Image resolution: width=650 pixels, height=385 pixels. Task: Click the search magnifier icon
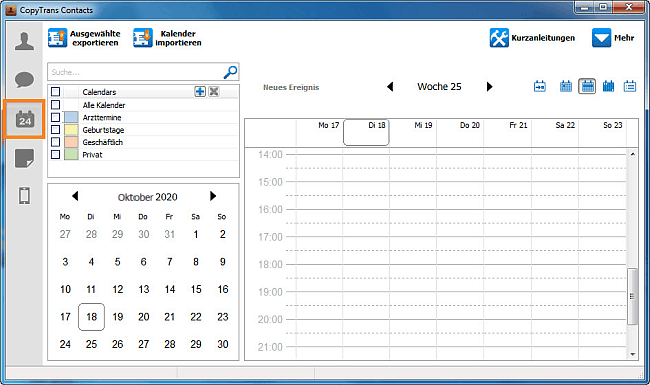(x=230, y=72)
